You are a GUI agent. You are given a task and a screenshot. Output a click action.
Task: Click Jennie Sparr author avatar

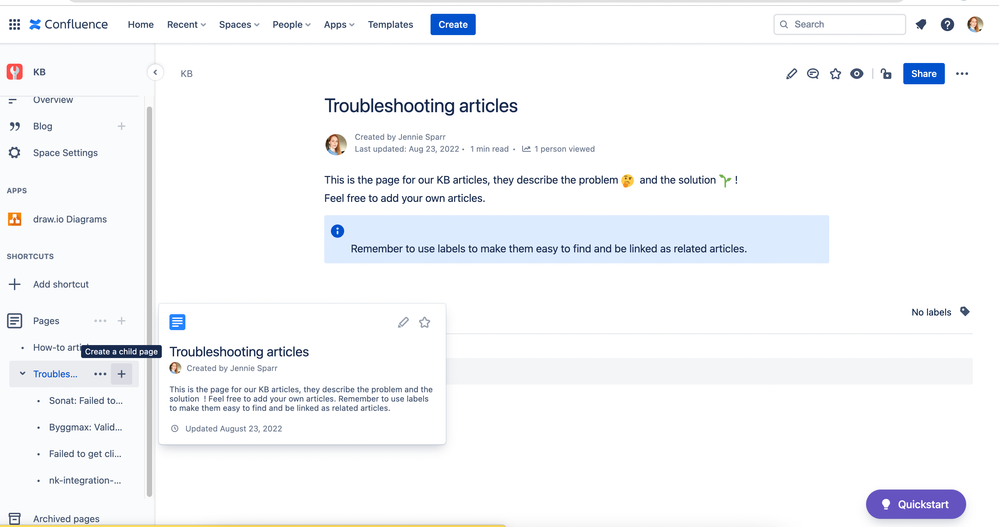click(336, 144)
